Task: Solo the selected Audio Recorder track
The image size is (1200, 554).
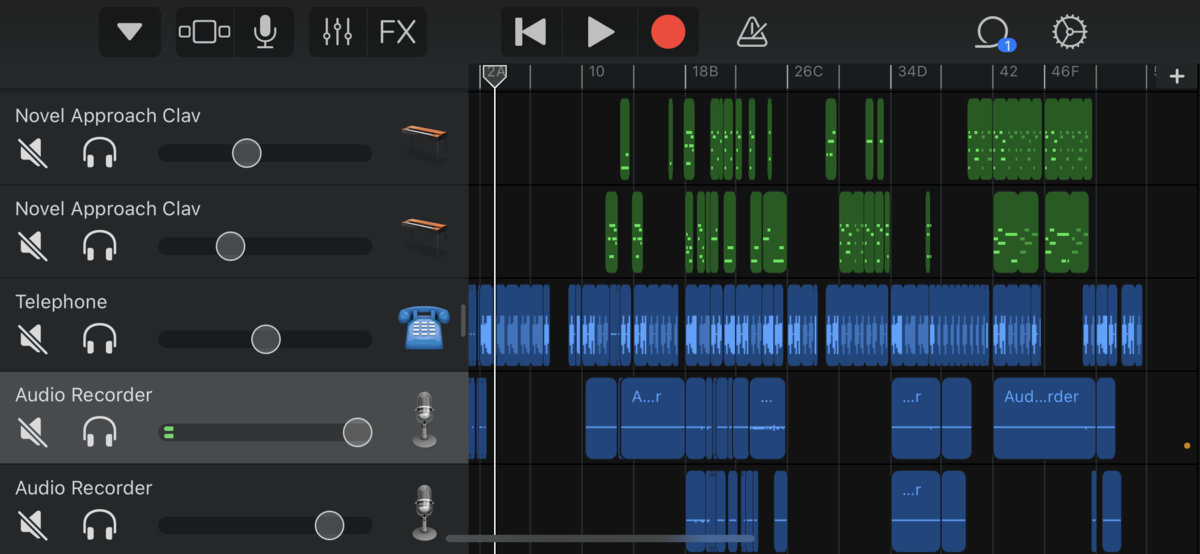Action: point(100,432)
